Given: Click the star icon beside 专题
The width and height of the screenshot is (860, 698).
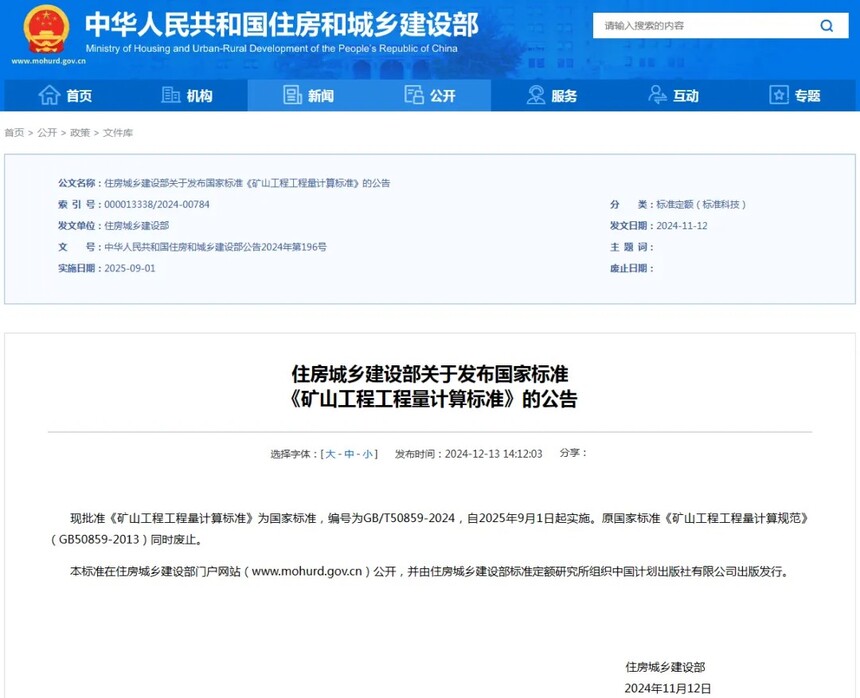Looking at the screenshot, I should (x=779, y=95).
